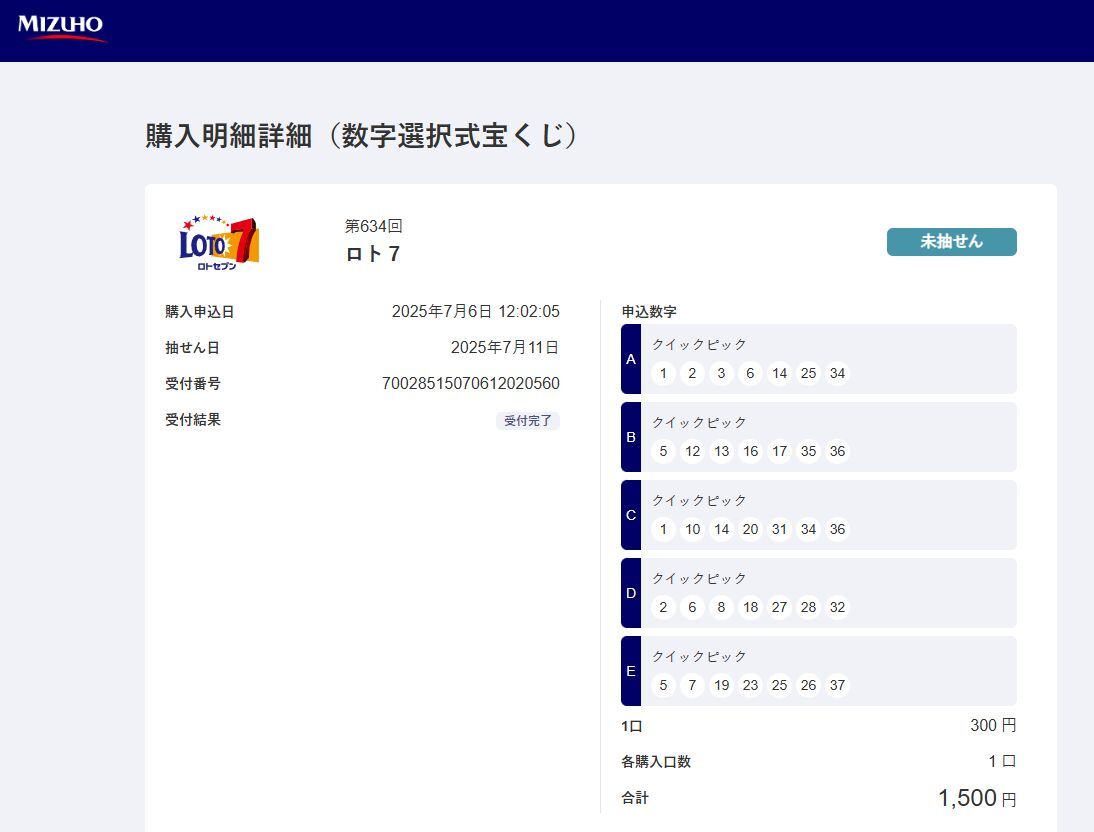Click the 受付結果 label
1094x832 pixels.
(193, 419)
